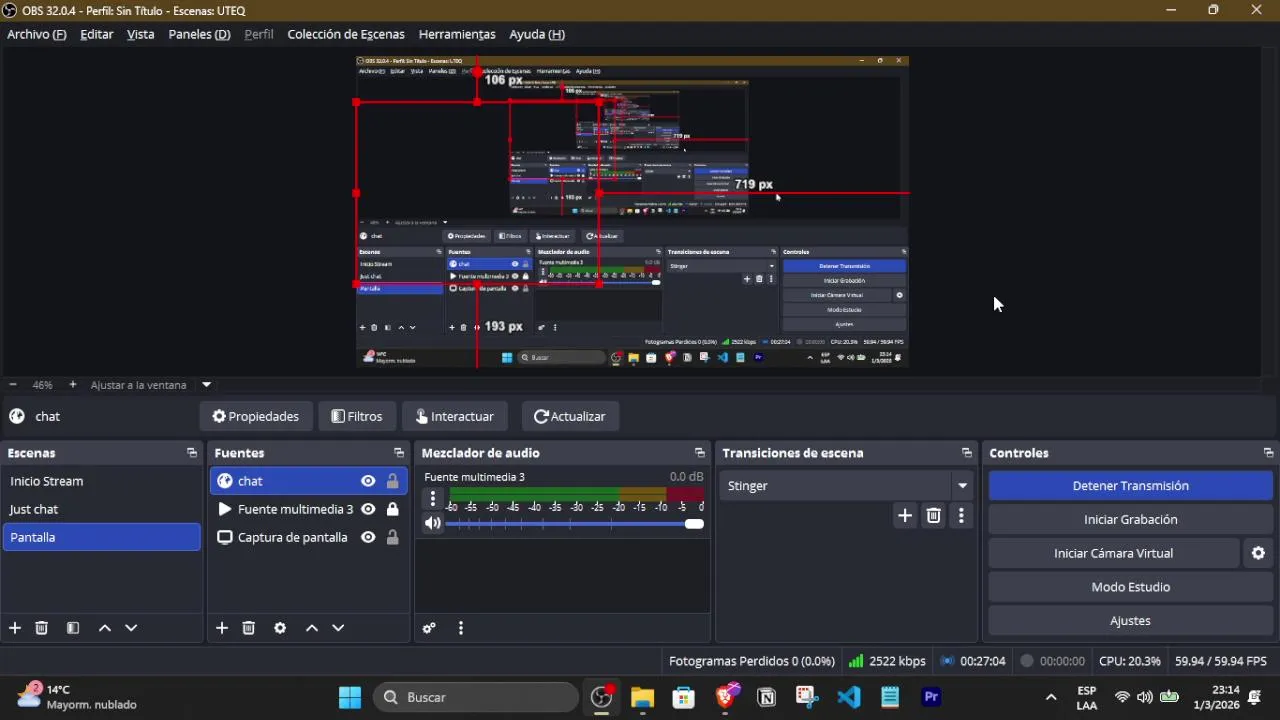Open preview scaling dropdown arrow
The width and height of the screenshot is (1280, 720).
pyautogui.click(x=207, y=384)
